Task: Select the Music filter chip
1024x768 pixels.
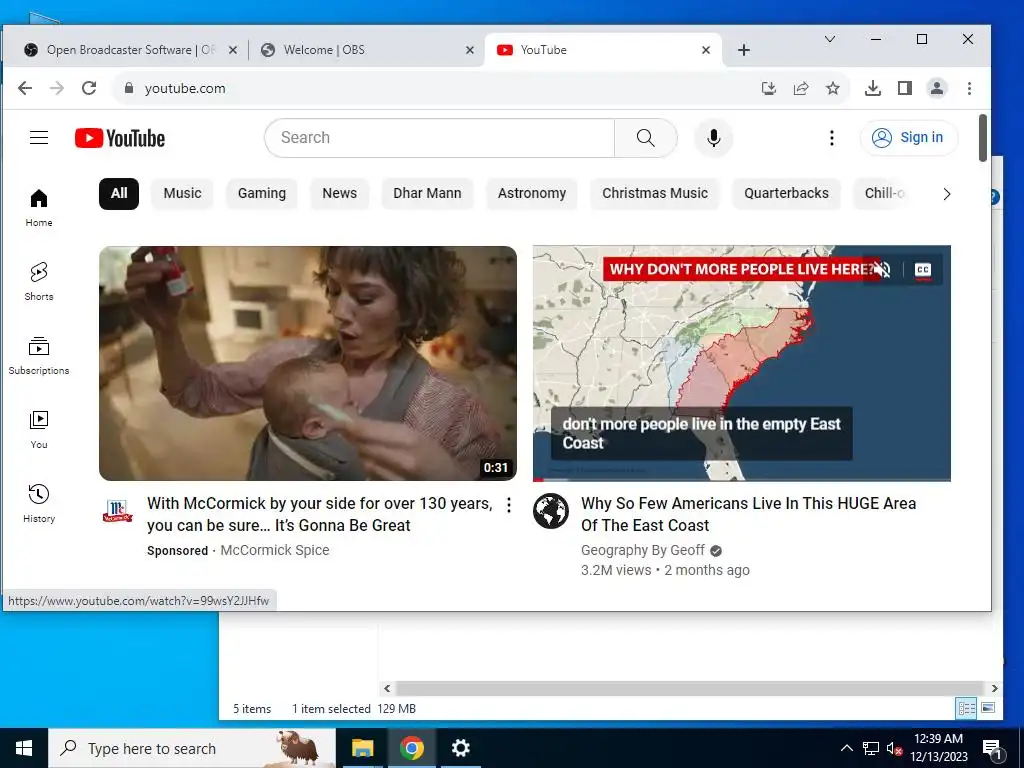Action: click(x=182, y=193)
